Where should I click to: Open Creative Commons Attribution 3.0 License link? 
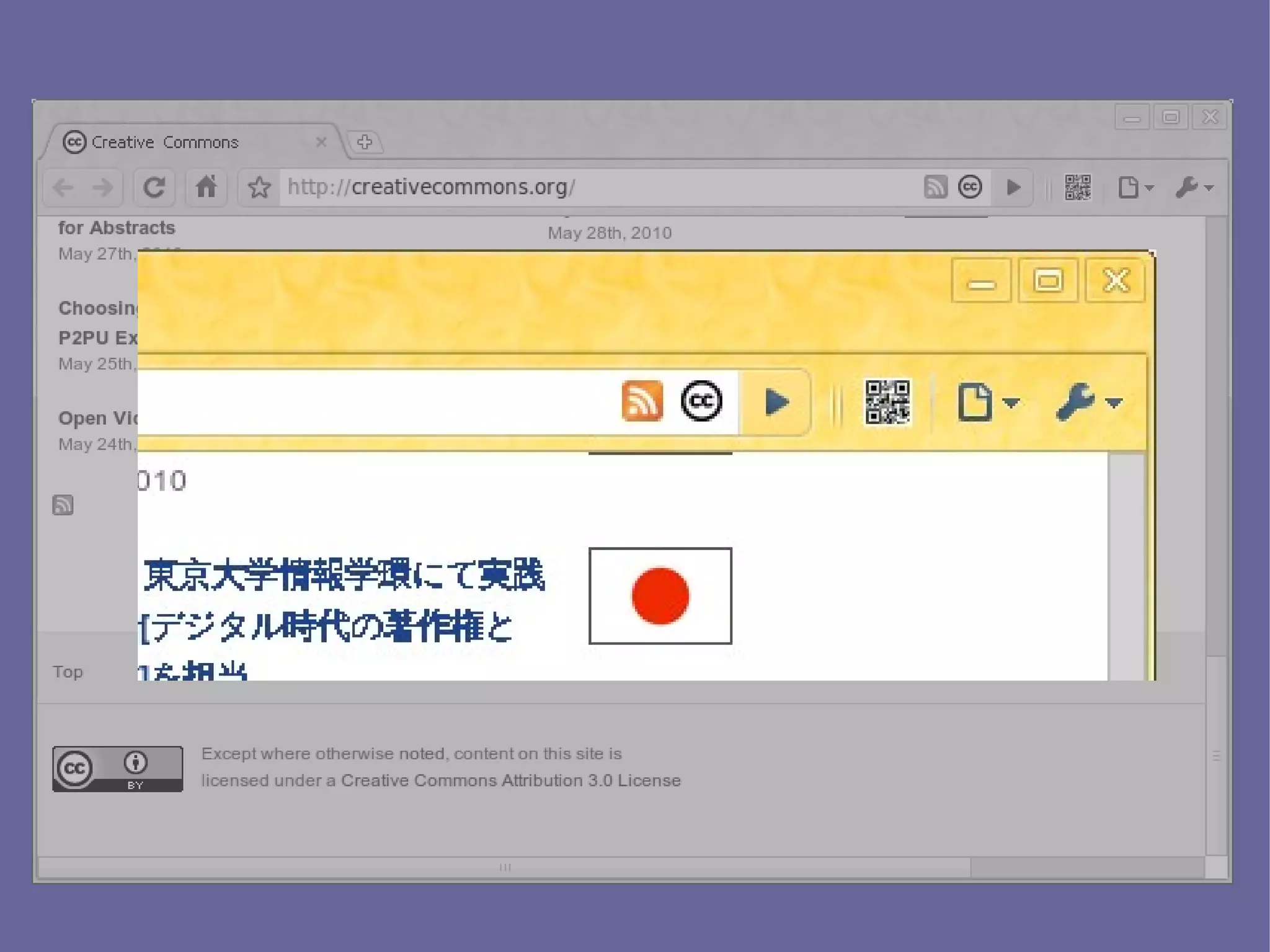point(510,780)
